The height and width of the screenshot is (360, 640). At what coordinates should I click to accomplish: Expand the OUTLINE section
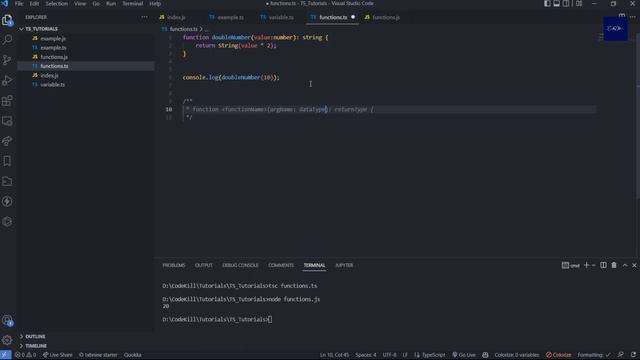(x=36, y=337)
